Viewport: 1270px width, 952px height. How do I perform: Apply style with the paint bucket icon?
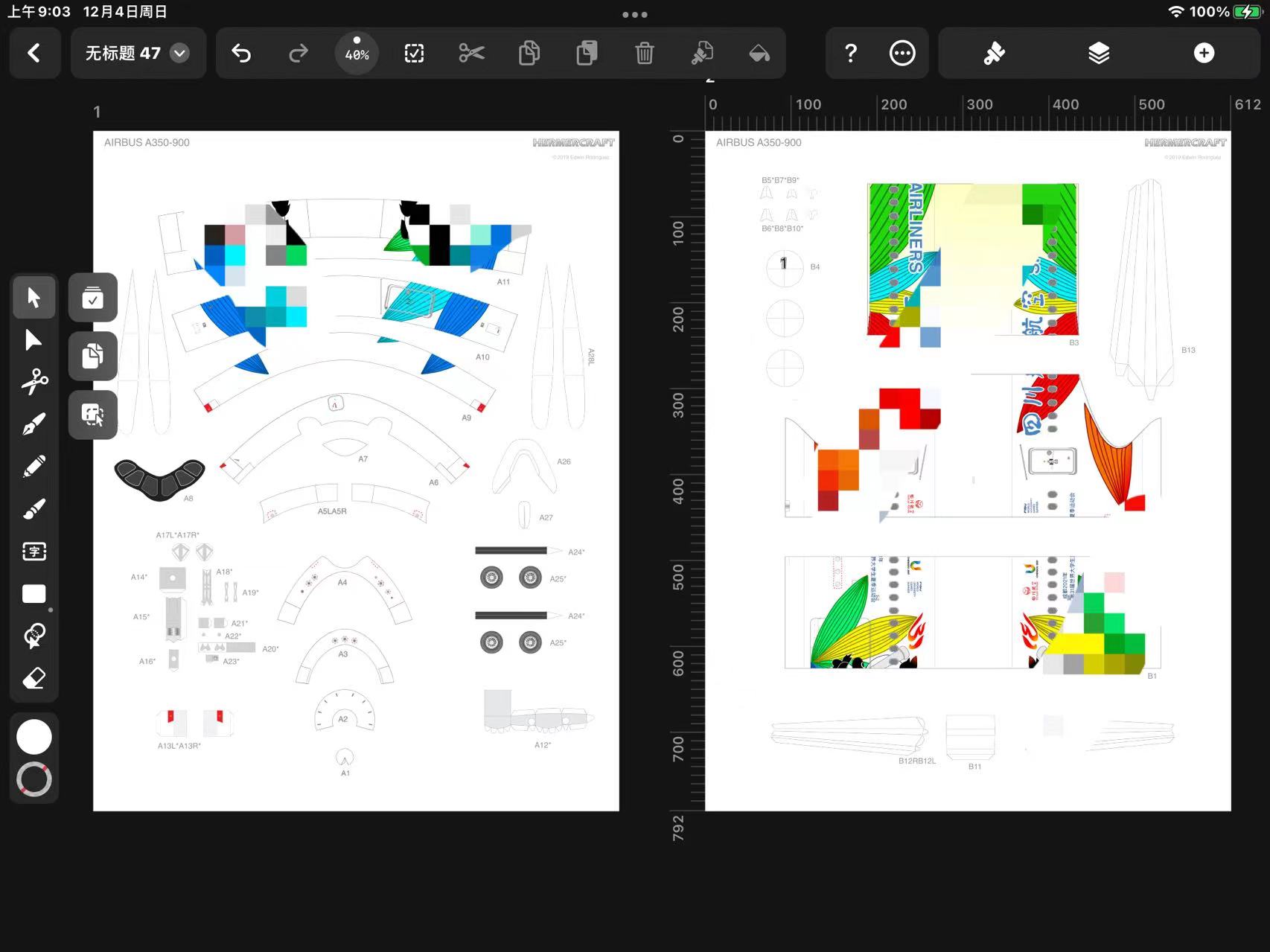[x=759, y=53]
